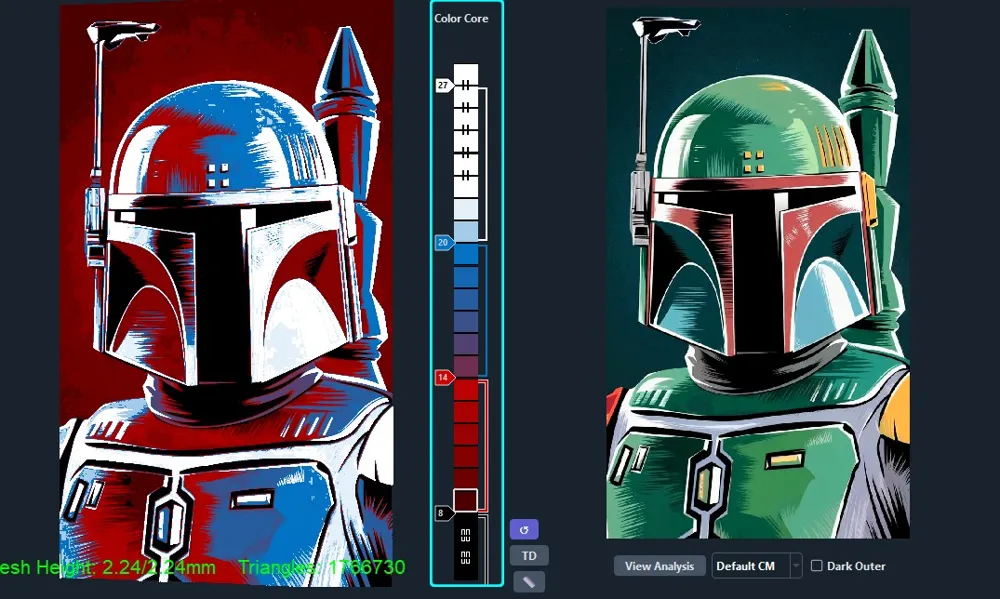The height and width of the screenshot is (599, 1000).
Task: Click the Mesh Height 2.24mm status text
Action: 108,567
